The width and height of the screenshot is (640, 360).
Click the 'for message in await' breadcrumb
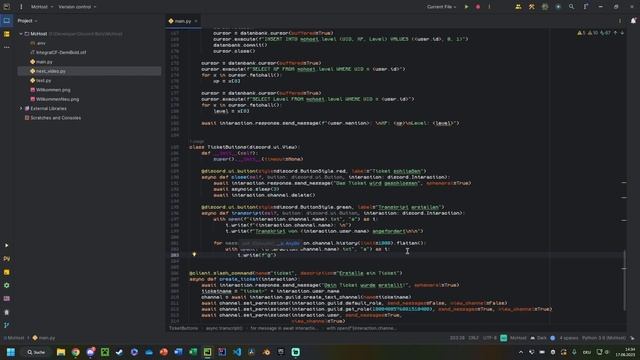[x=284, y=328]
